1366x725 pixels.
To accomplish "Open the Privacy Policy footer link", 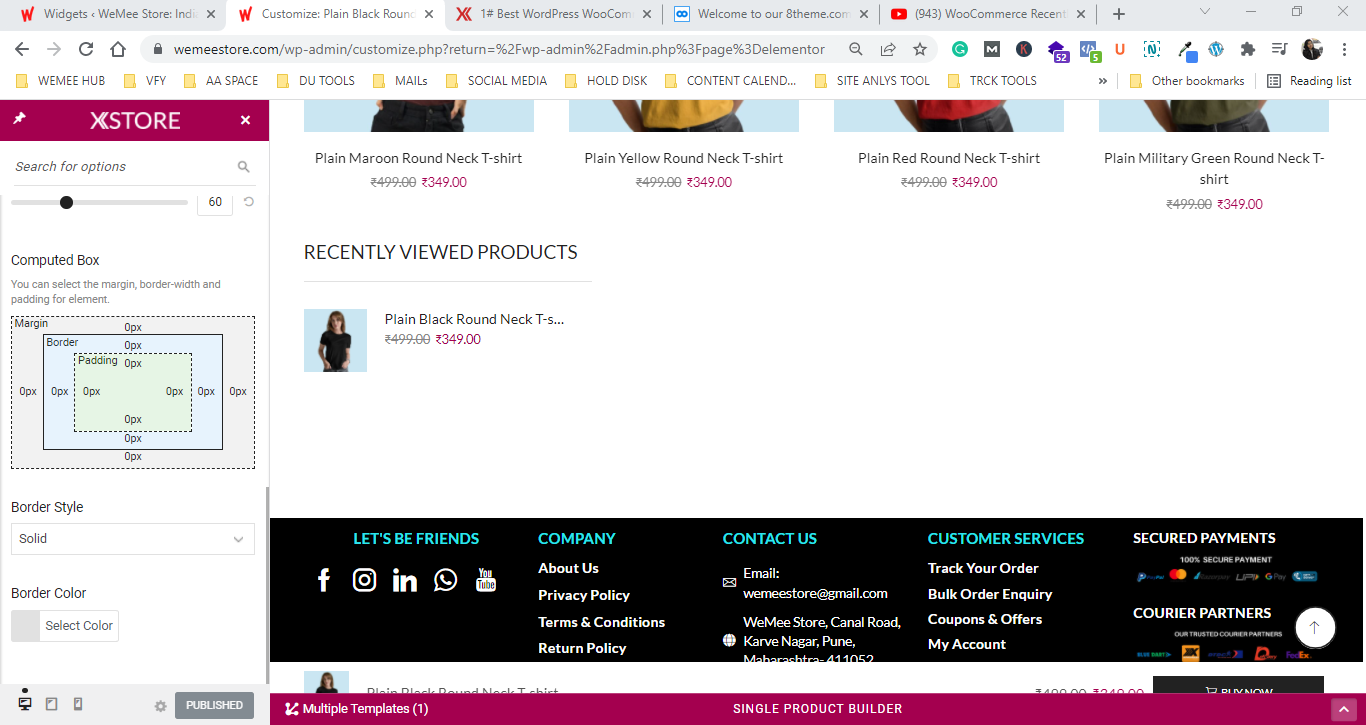I will point(584,595).
